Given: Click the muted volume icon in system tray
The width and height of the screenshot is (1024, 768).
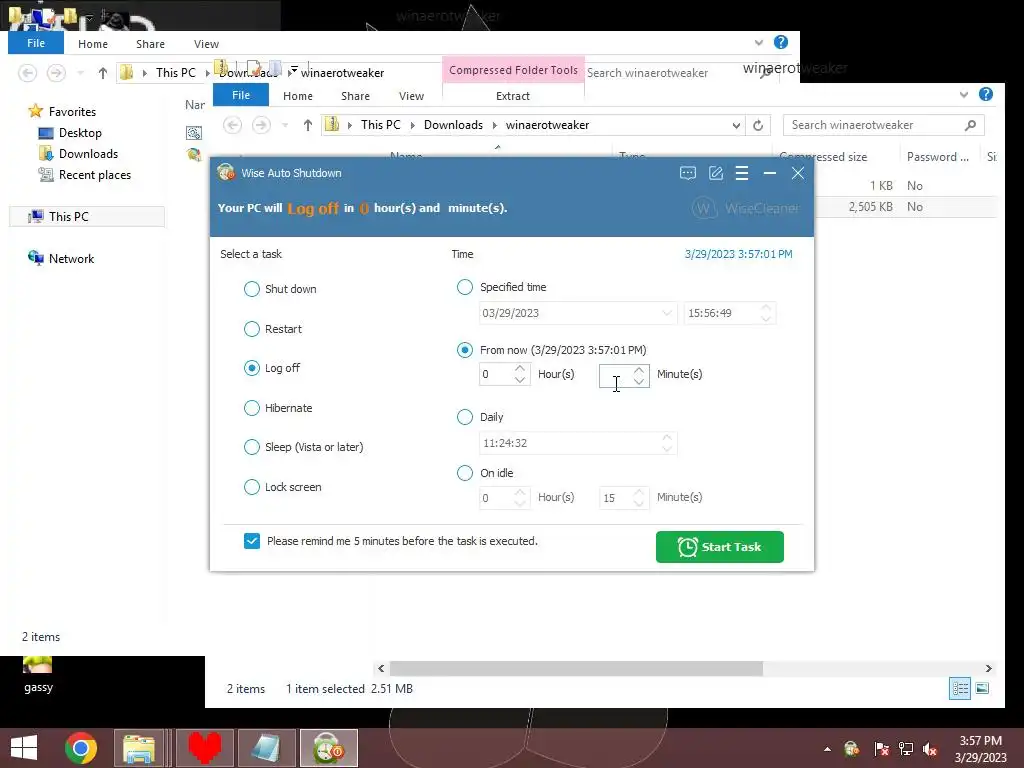Looking at the screenshot, I should click(x=930, y=749).
